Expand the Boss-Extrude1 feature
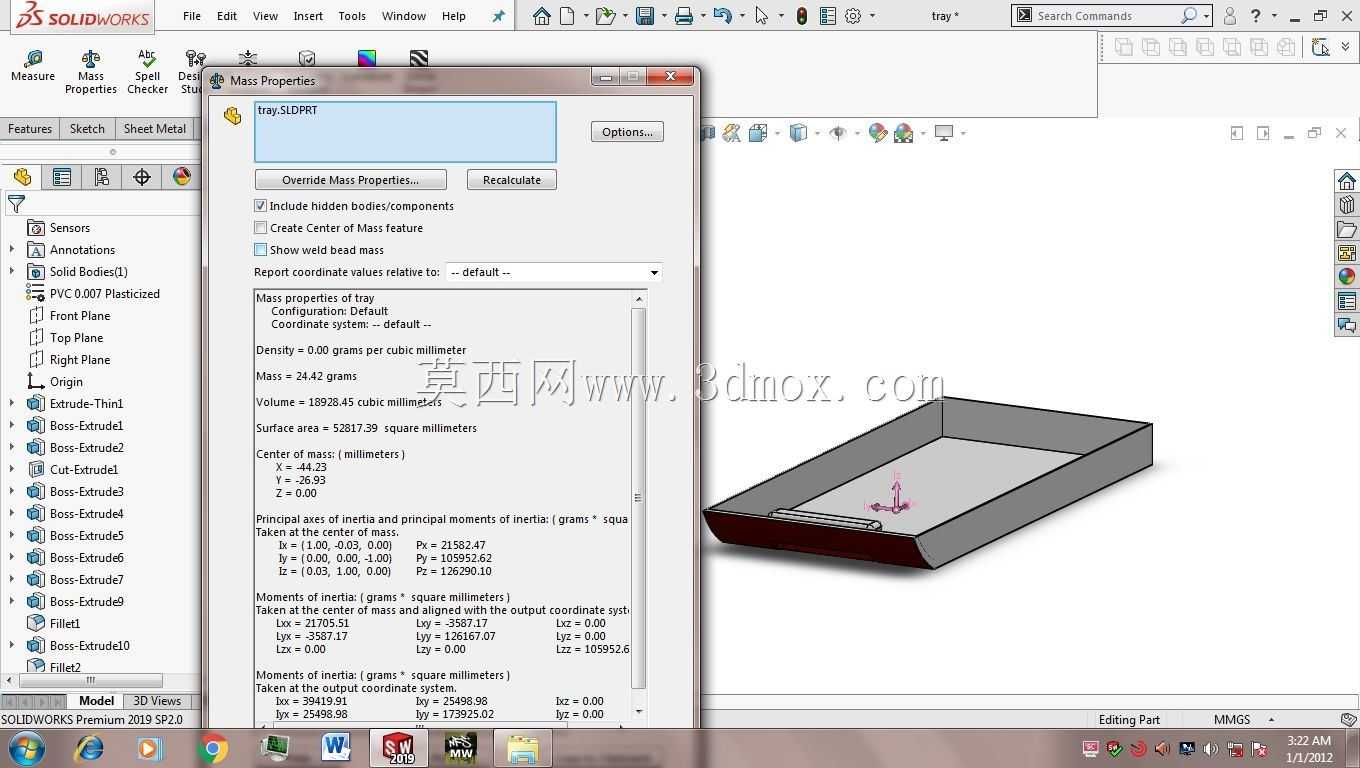Viewport: 1360px width, 768px height. pos(12,426)
